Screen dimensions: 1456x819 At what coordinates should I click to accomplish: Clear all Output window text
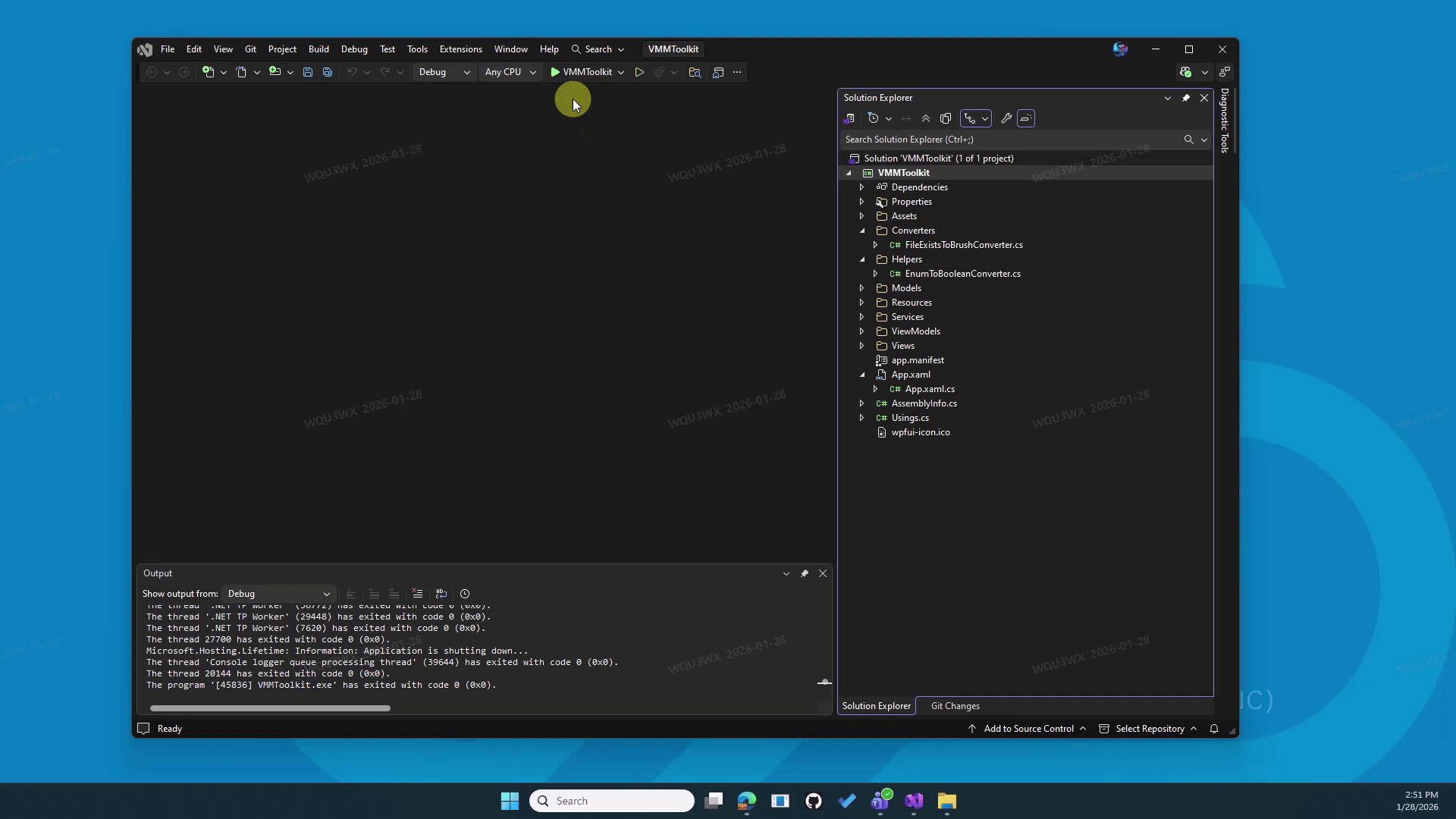coord(416,594)
